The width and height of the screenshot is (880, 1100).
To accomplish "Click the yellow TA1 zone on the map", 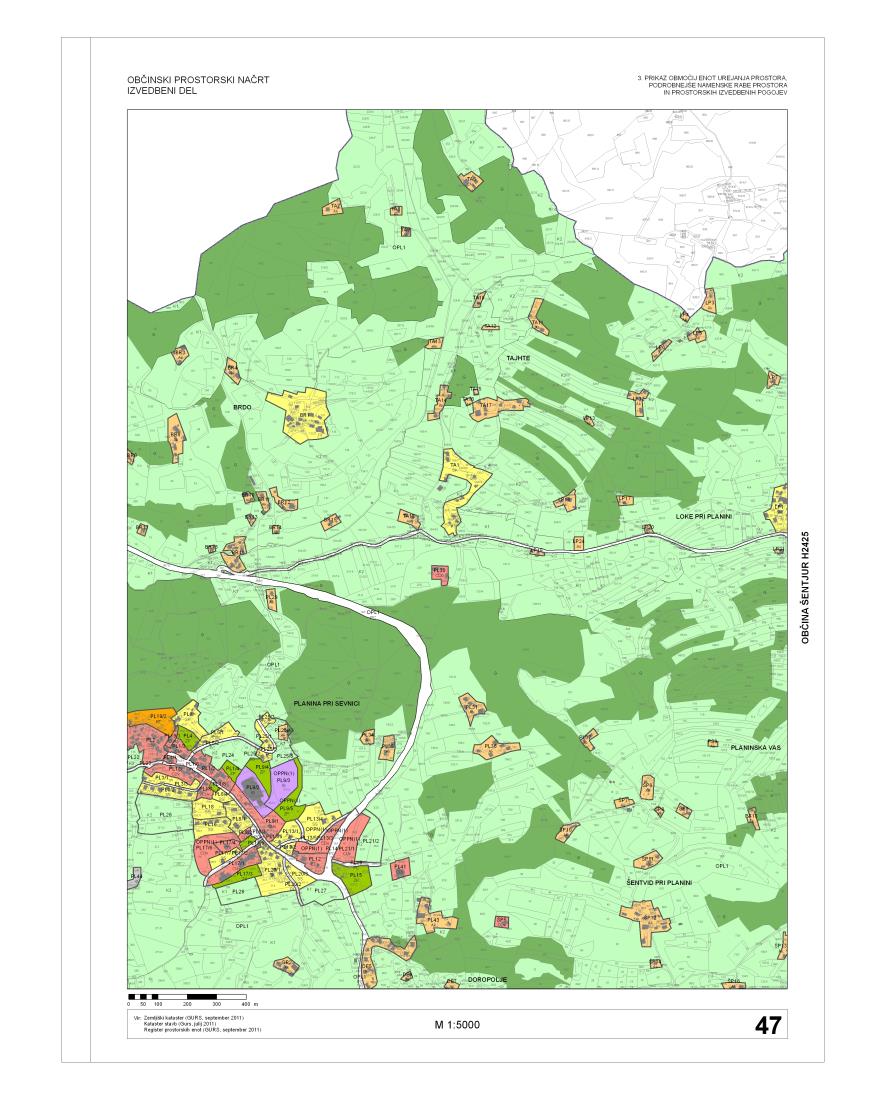I will point(455,468).
